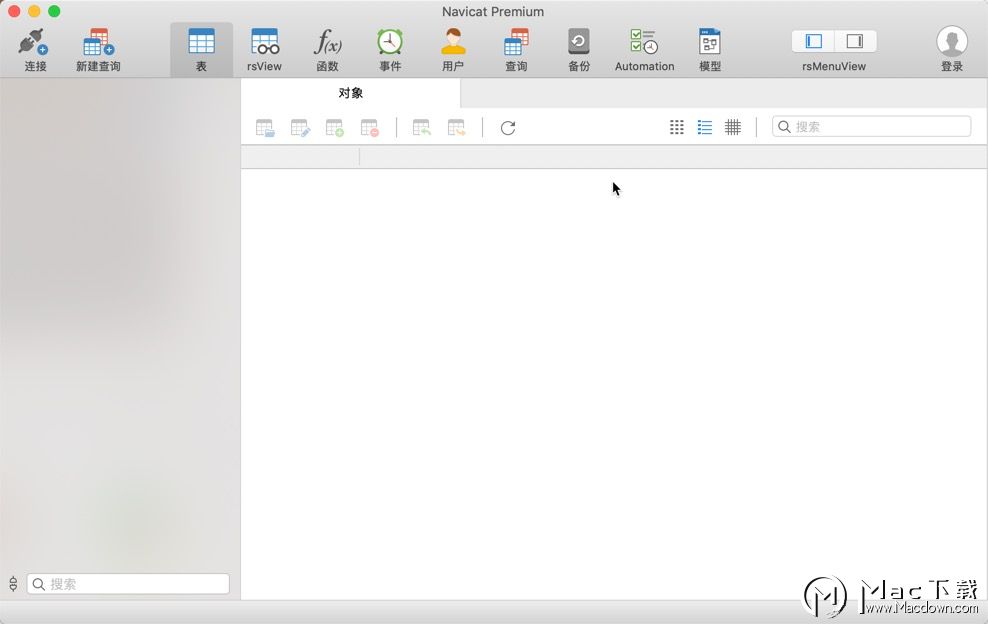Viewport: 988px width, 624px height.
Task: Switch to icon grid view
Action: pyautogui.click(x=677, y=127)
